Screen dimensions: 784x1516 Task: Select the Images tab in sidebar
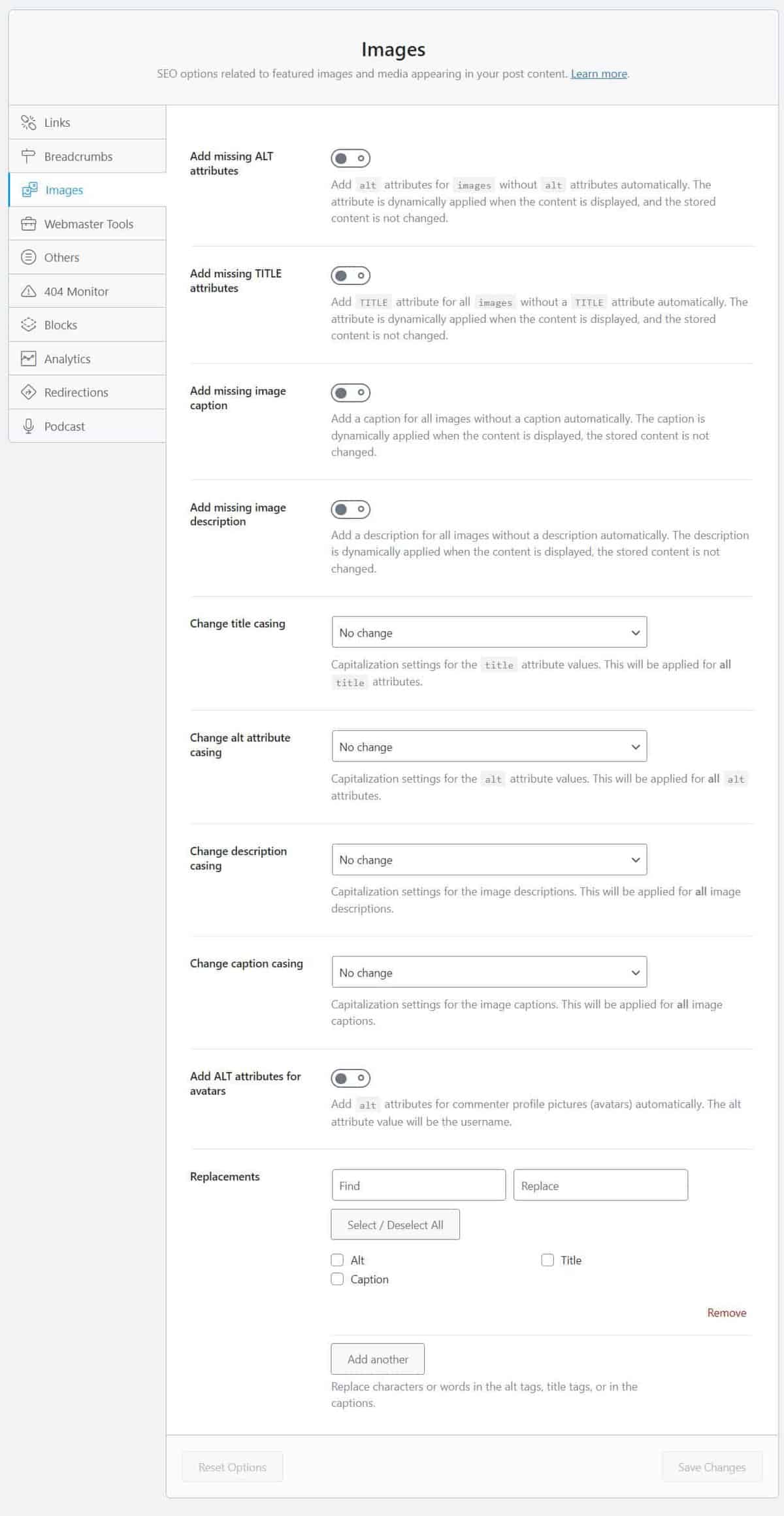point(64,190)
